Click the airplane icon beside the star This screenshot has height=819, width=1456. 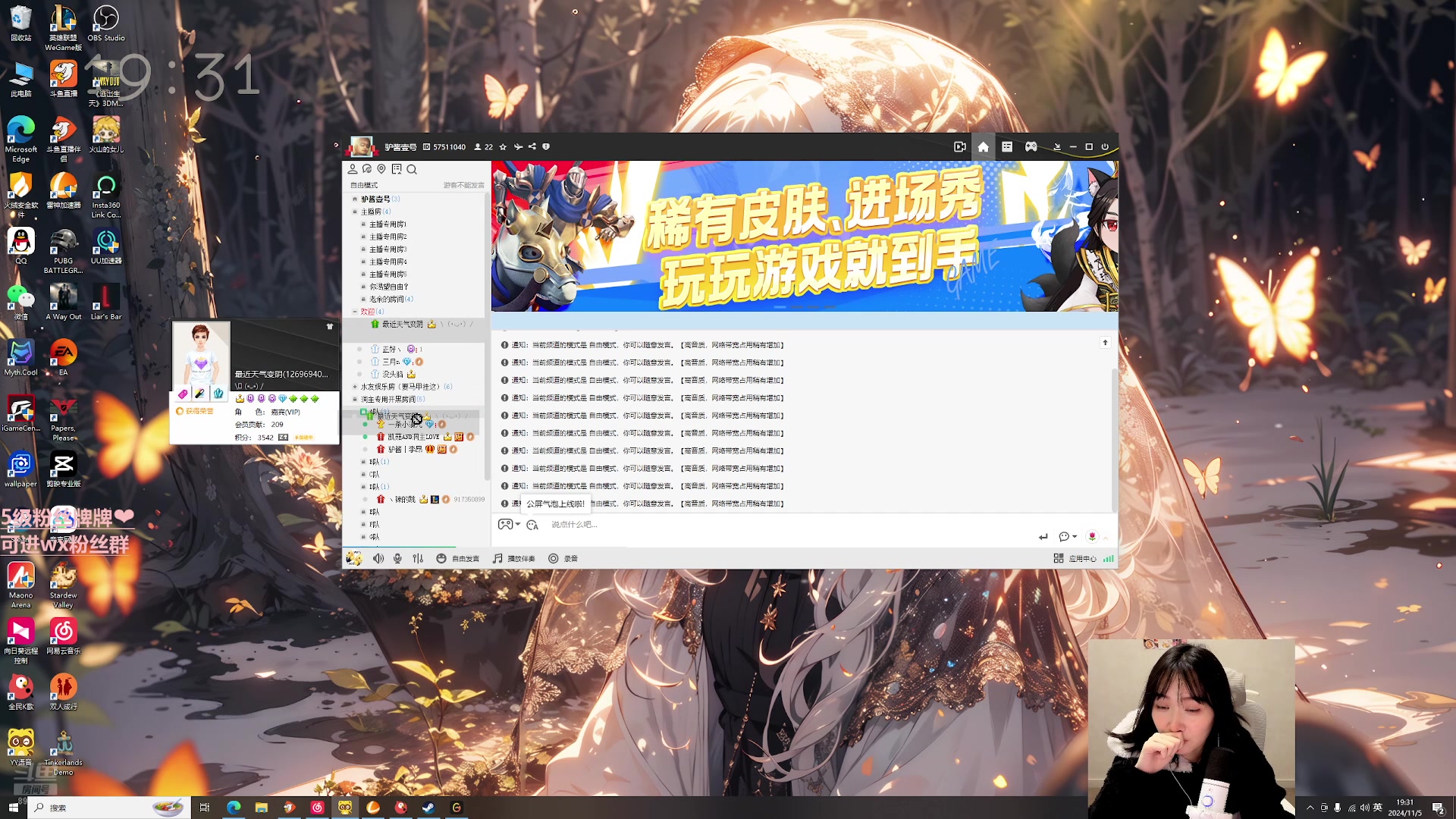518,147
